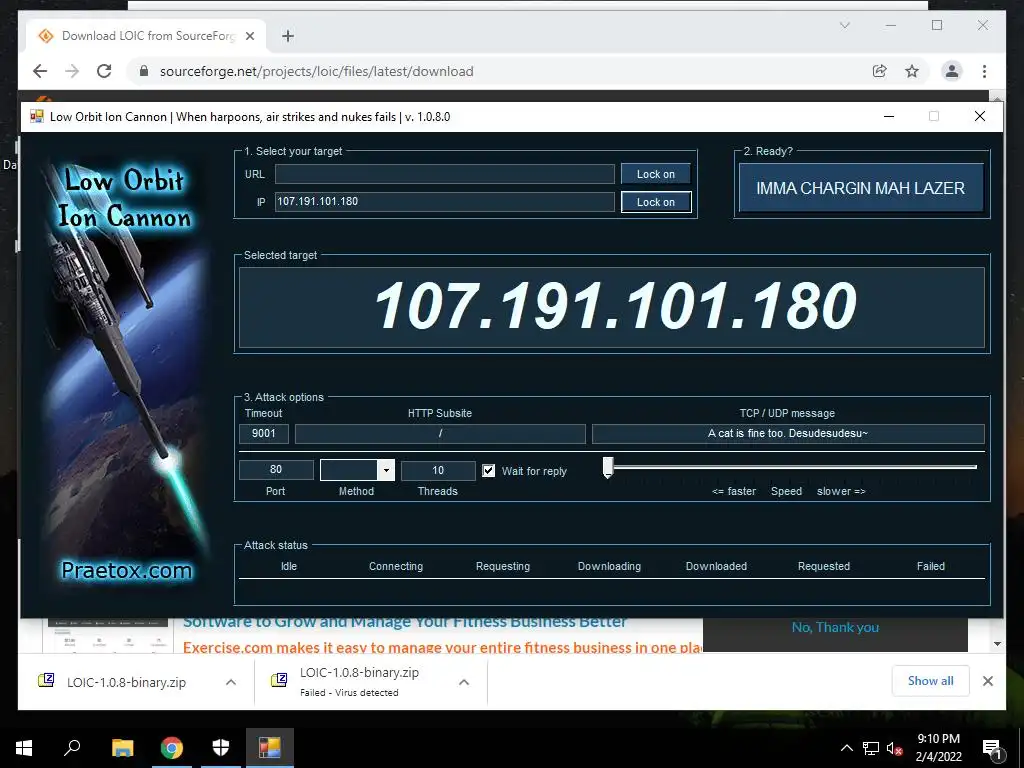Click the Downloading status label
This screenshot has height=768, width=1024.
(609, 566)
